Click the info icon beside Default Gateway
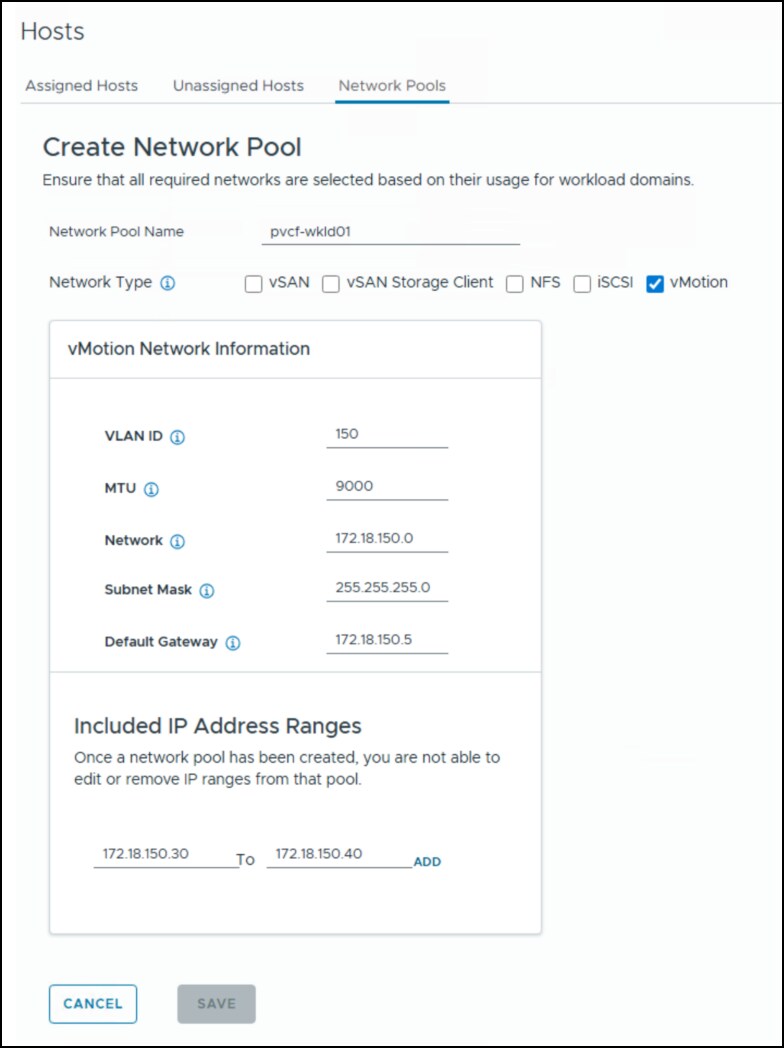 tap(233, 643)
